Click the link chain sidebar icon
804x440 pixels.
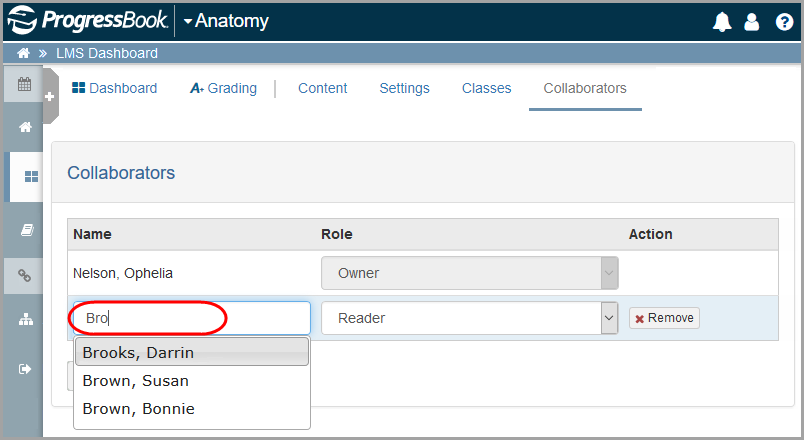25,276
